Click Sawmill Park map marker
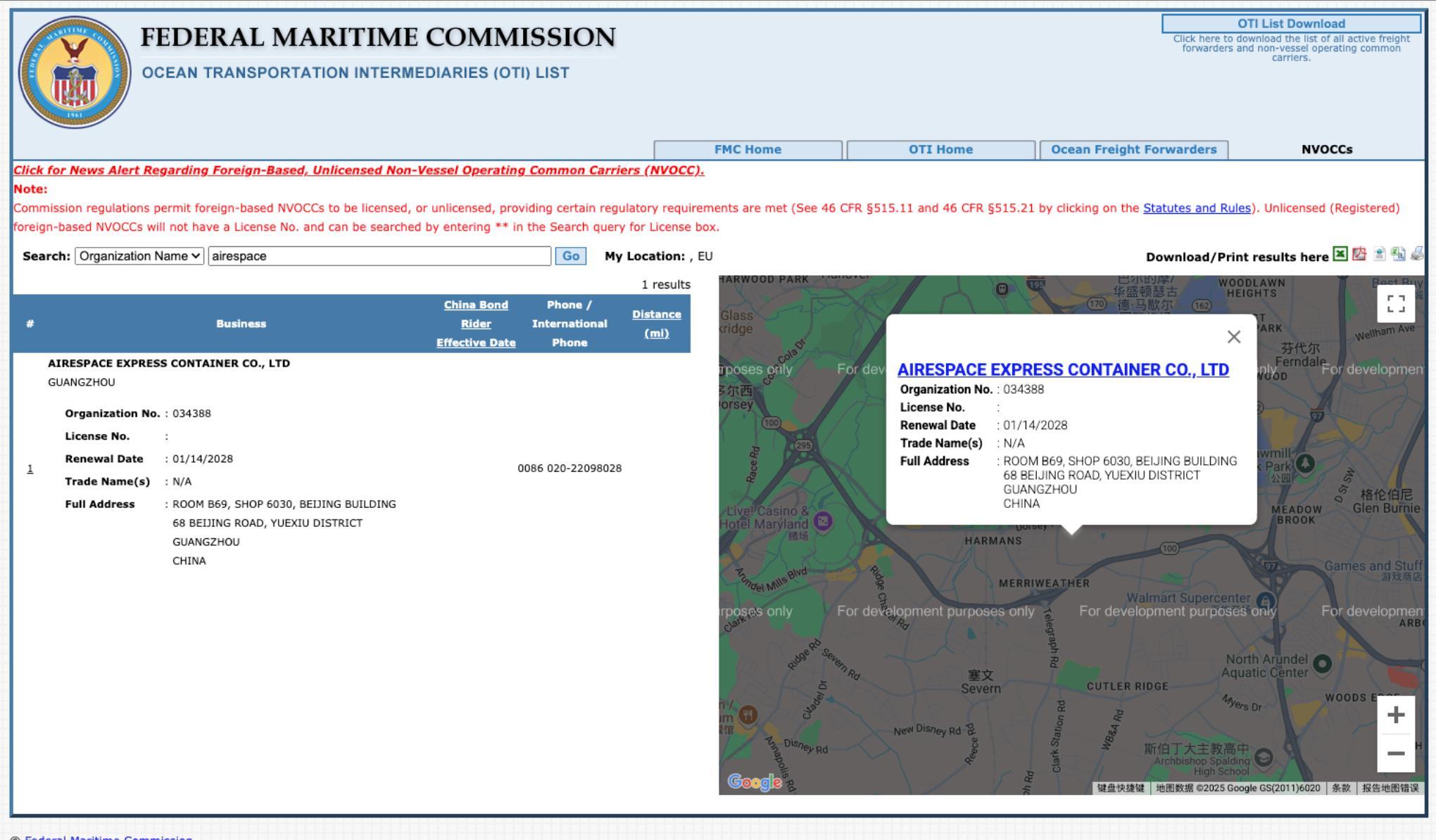The height and width of the screenshot is (840, 1436). (x=1305, y=464)
